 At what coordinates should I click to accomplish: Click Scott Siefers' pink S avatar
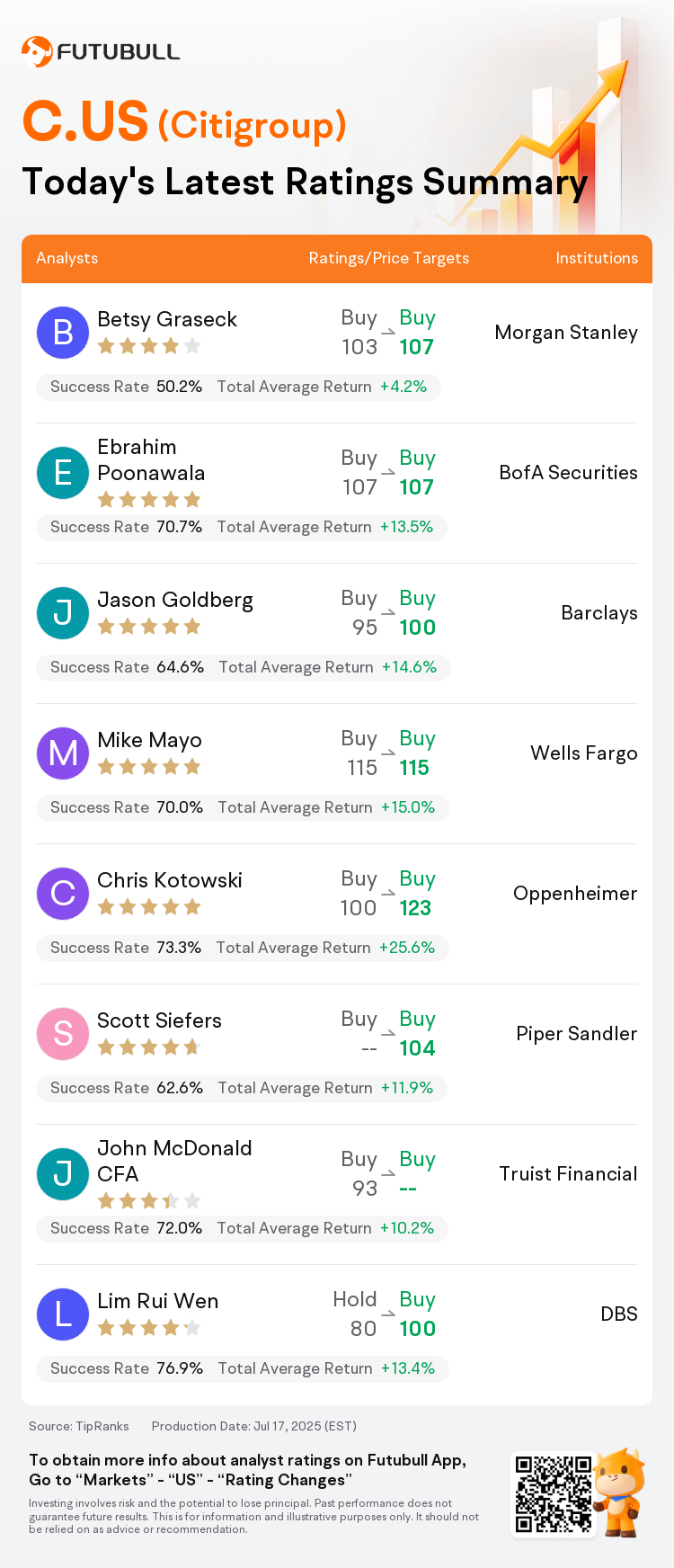click(63, 1034)
